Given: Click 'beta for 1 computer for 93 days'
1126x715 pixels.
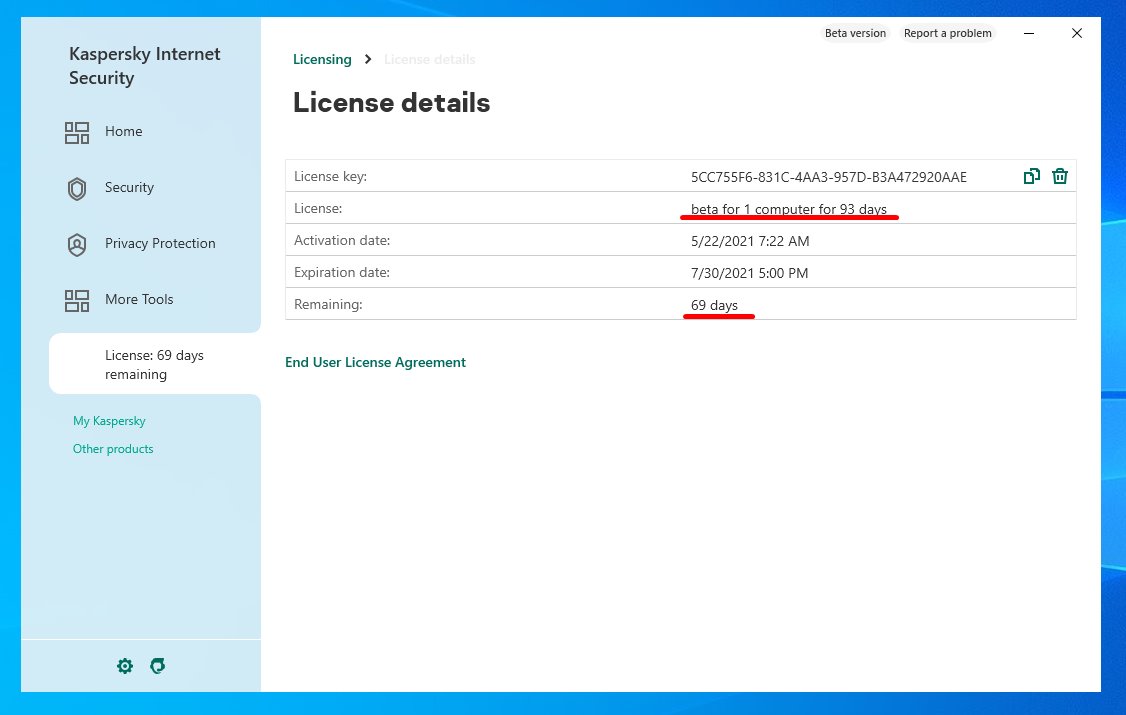Looking at the screenshot, I should [788, 209].
